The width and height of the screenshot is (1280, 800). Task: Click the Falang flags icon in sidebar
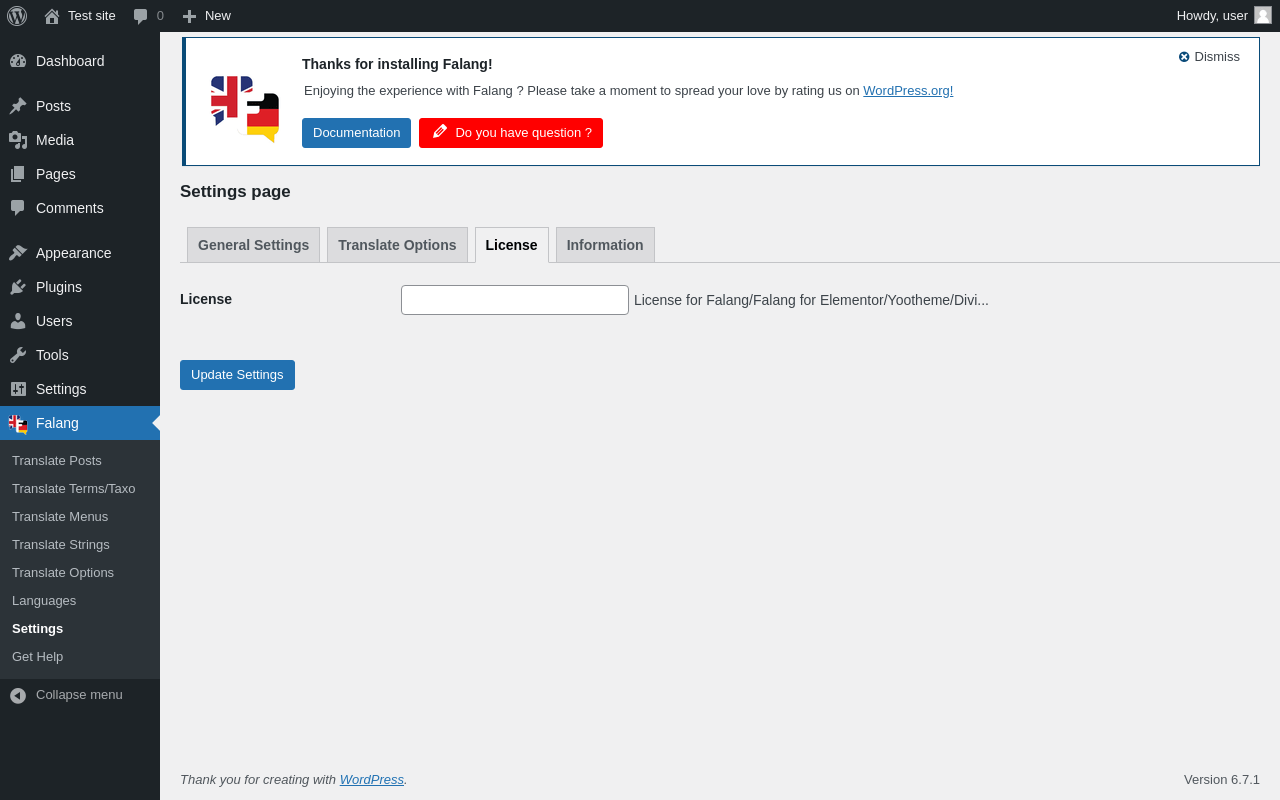[18, 424]
